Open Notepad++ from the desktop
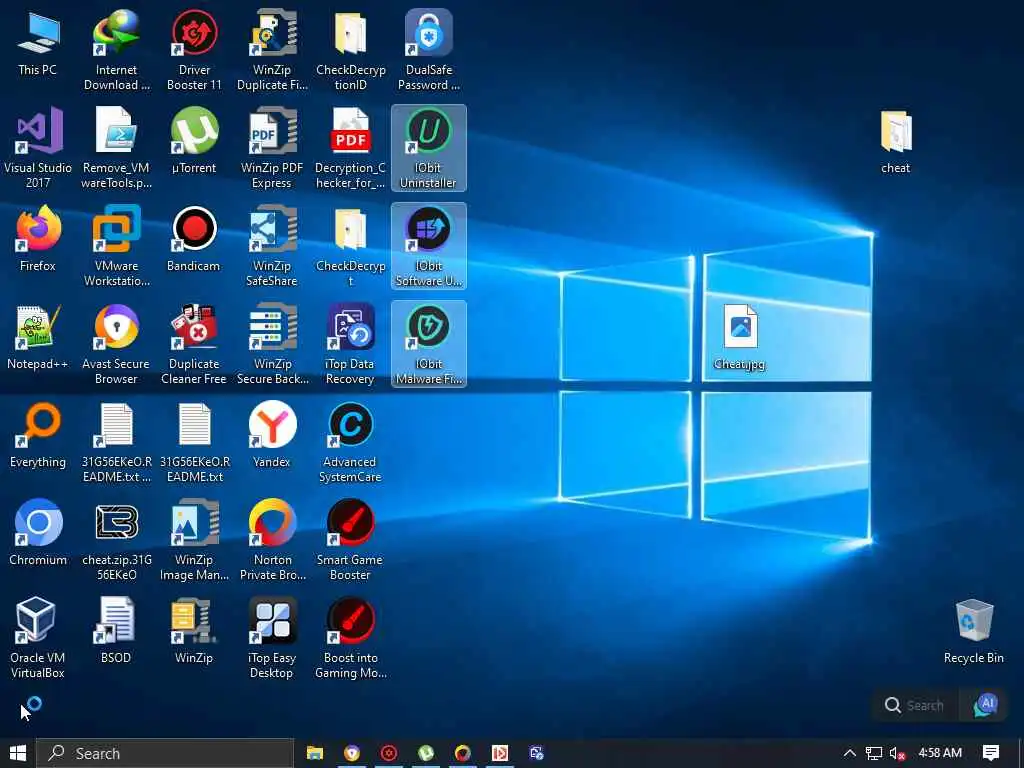This screenshot has width=1024, height=768. [37, 336]
